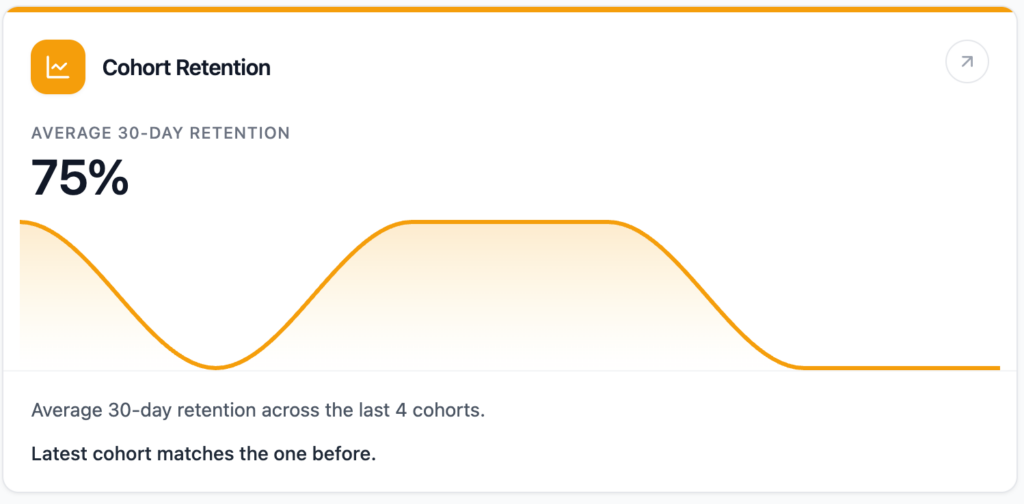
Task: Click the flat plateau of the retention line
Action: (x=510, y=221)
